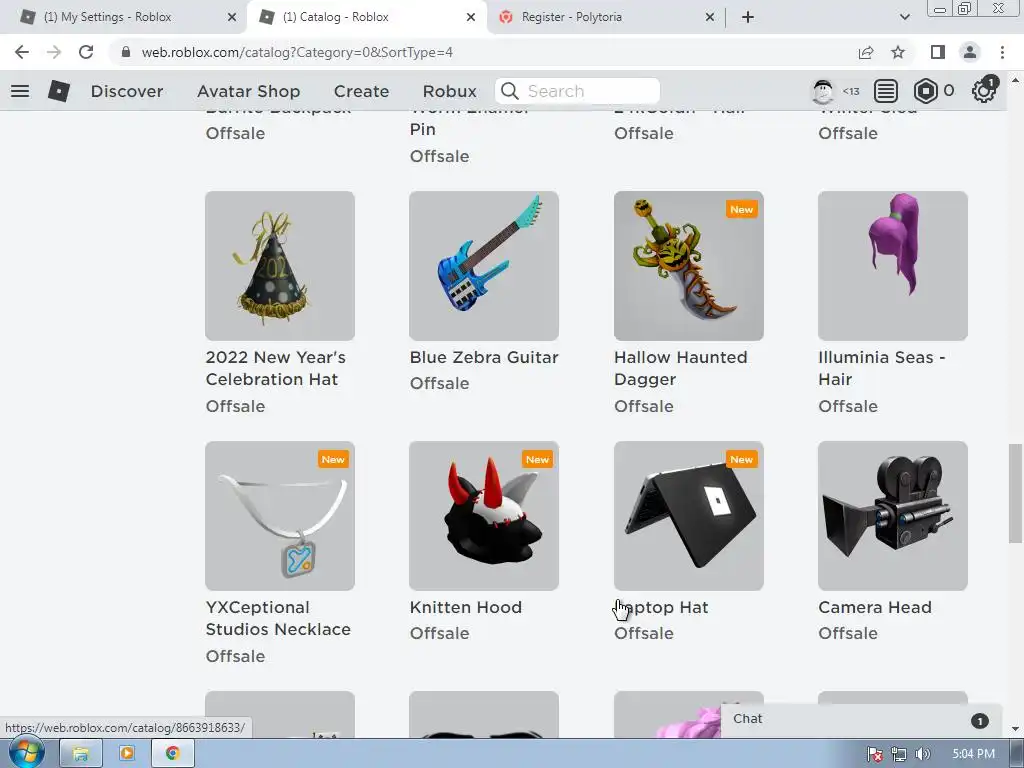Viewport: 1024px width, 768px height.
Task: Click the Roblox Search input field
Action: point(577,91)
